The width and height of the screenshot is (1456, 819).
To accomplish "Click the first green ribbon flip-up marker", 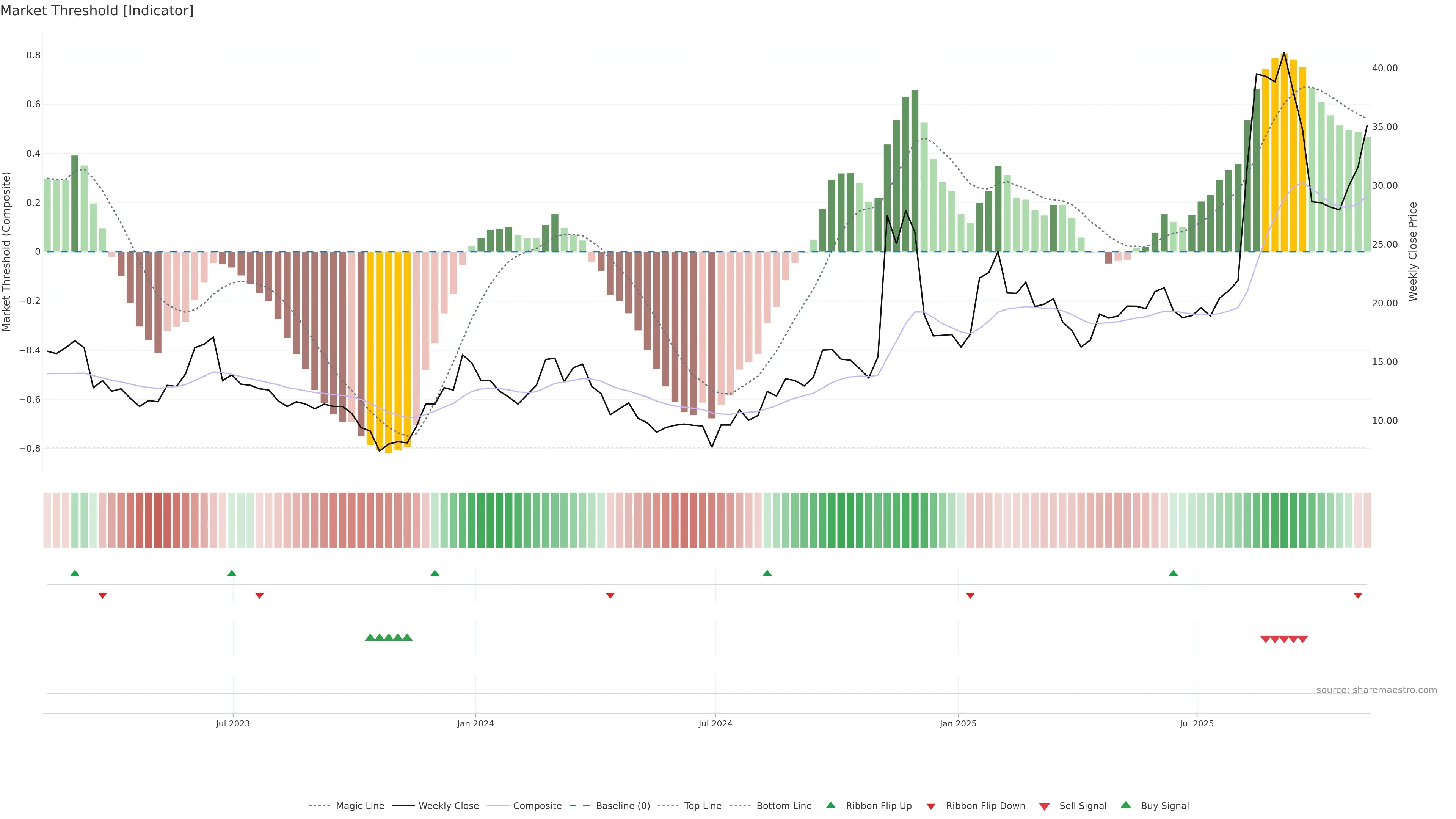I will click(x=75, y=573).
